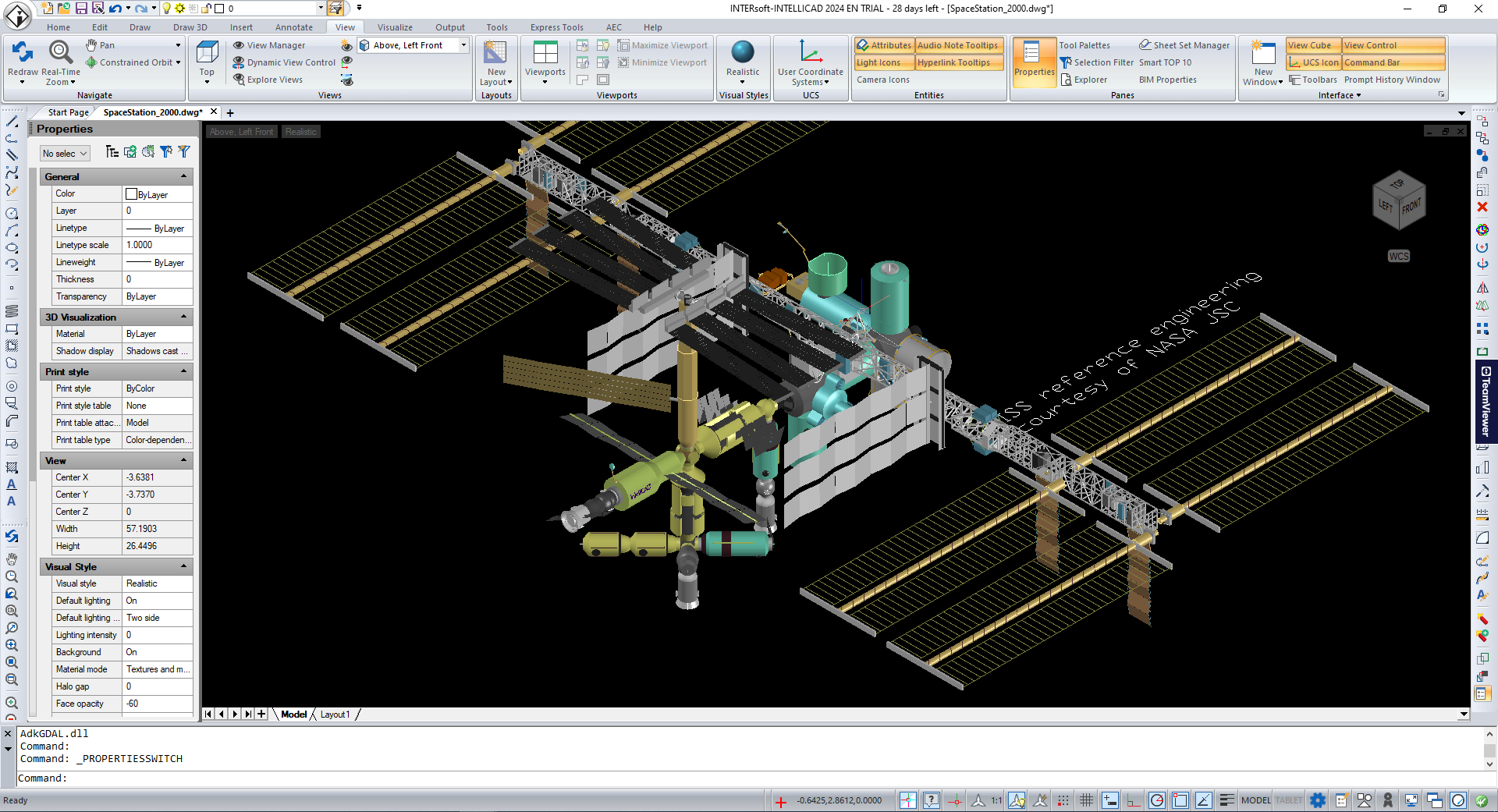This screenshot has height=812, width=1498.
Task: Toggle the grid display in status bar
Action: coord(1086,800)
